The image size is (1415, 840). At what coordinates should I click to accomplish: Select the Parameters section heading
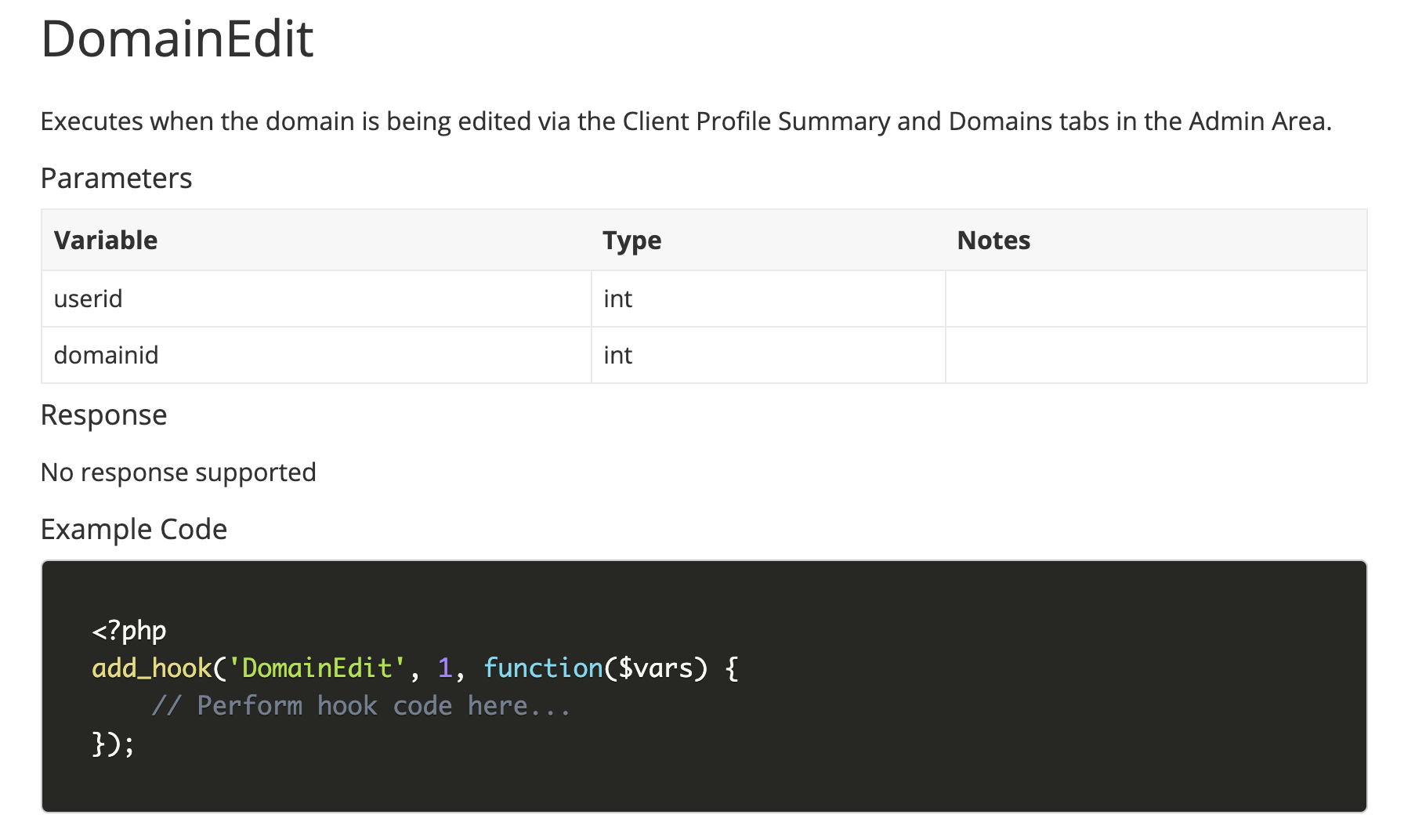click(x=116, y=179)
